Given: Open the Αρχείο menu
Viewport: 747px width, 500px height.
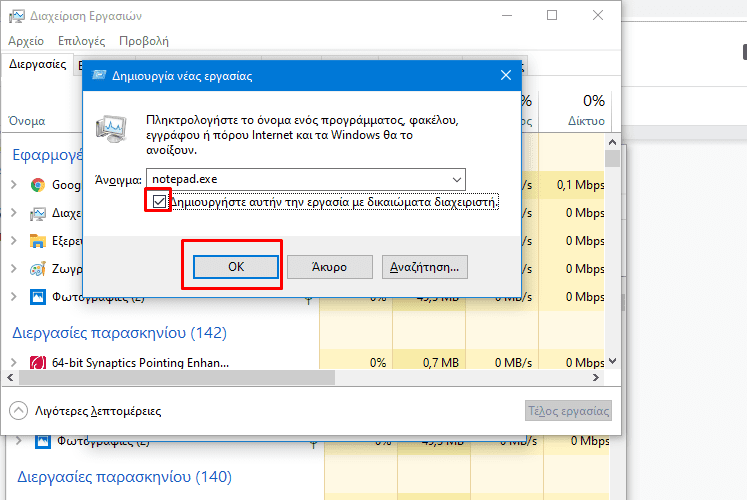Looking at the screenshot, I should pos(26,41).
